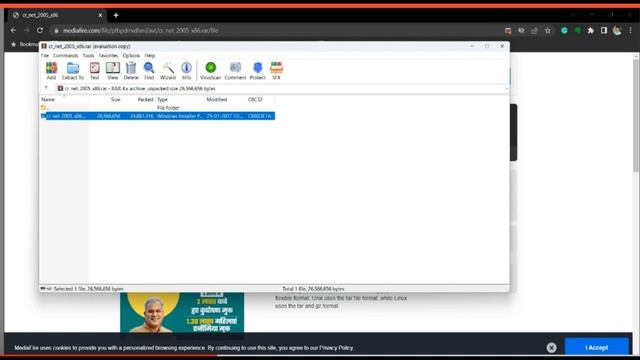Open the Find magnifier tool
The width and height of the screenshot is (640, 360).
[149, 71]
